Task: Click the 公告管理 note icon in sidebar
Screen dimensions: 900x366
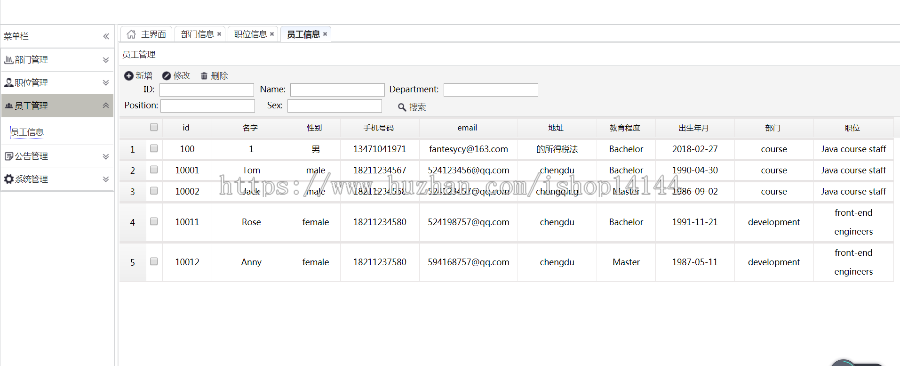Action: click(x=8, y=156)
